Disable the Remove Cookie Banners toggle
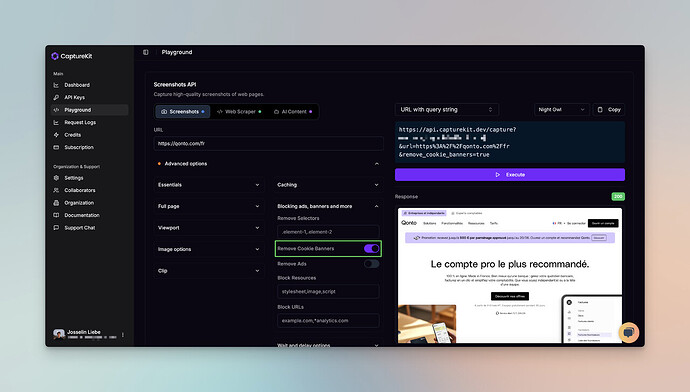 click(371, 249)
